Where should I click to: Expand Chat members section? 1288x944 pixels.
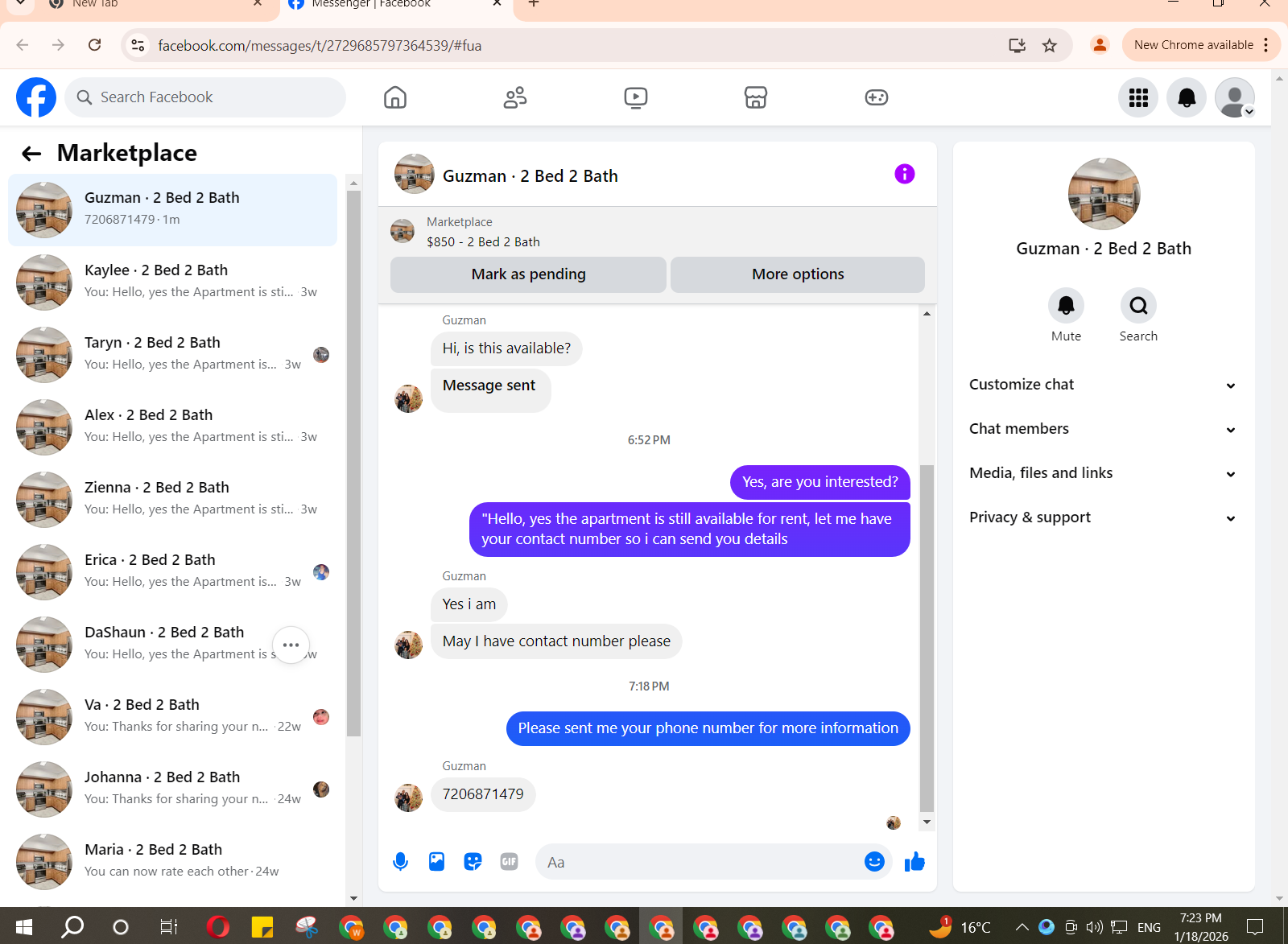(x=1103, y=429)
